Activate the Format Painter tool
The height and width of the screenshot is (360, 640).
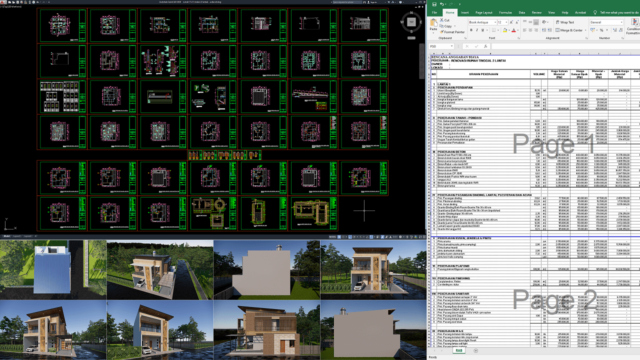point(453,32)
